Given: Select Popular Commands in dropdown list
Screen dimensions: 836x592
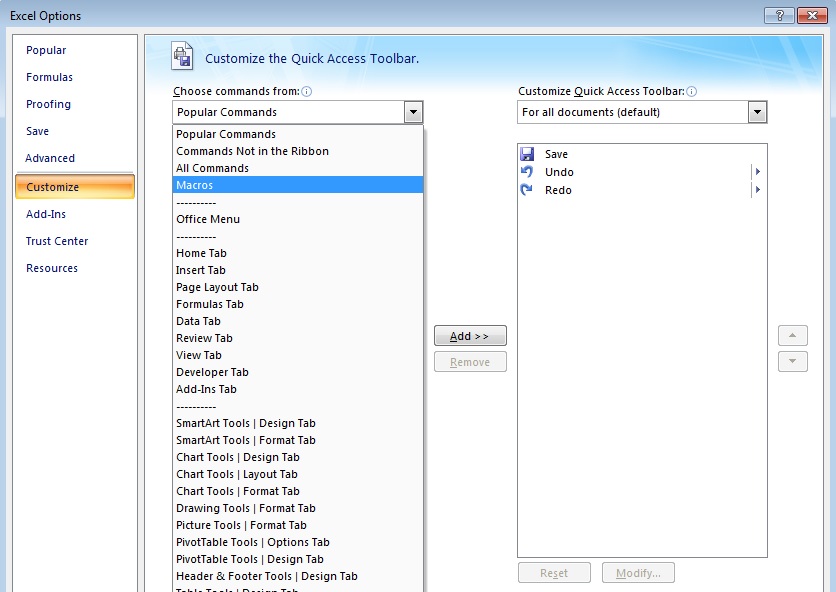Looking at the screenshot, I should [298, 134].
